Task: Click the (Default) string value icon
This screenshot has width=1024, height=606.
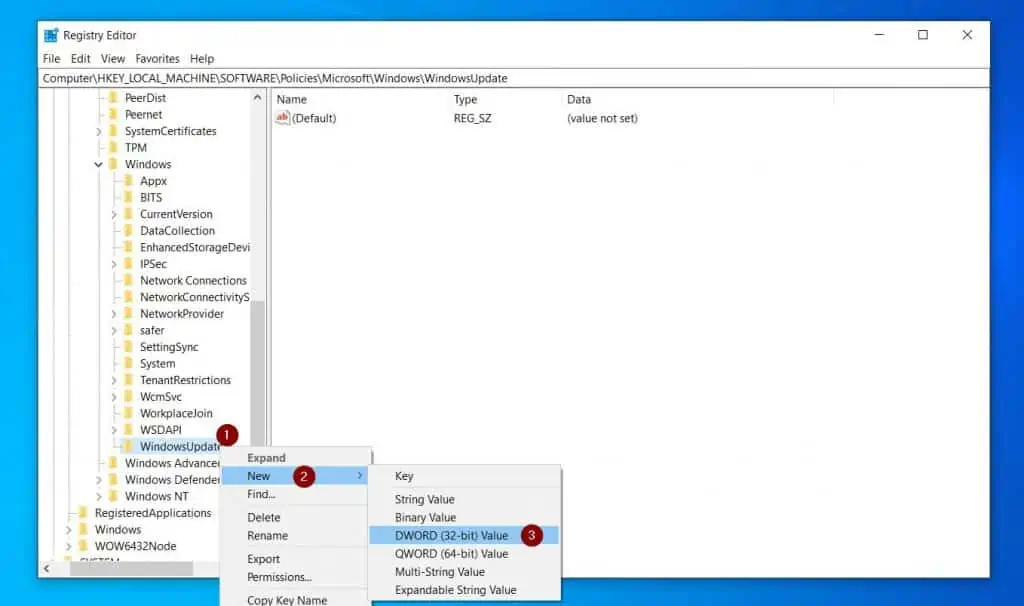Action: (282, 118)
